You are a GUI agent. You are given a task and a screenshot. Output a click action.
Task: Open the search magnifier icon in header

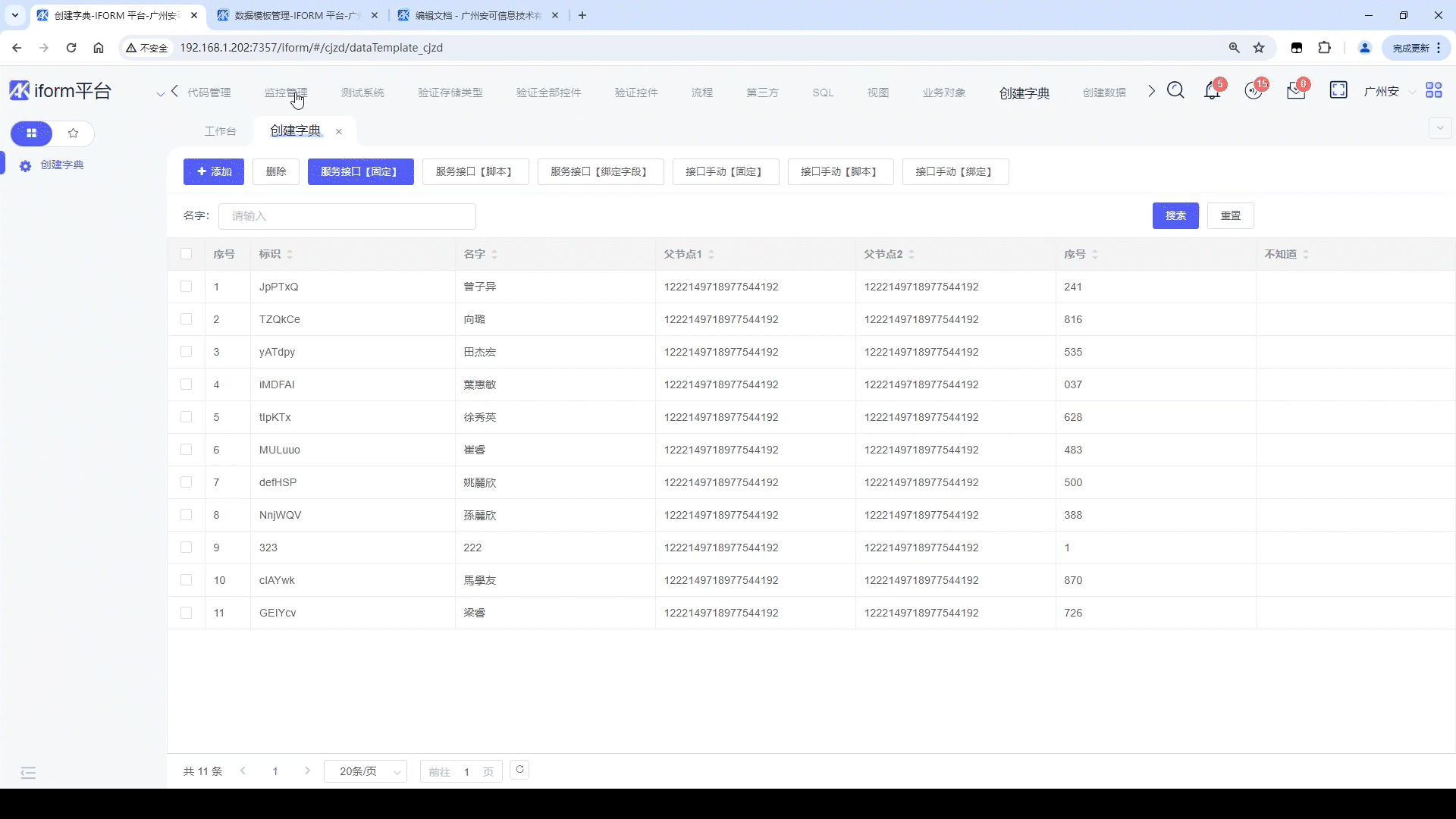pyautogui.click(x=1175, y=91)
